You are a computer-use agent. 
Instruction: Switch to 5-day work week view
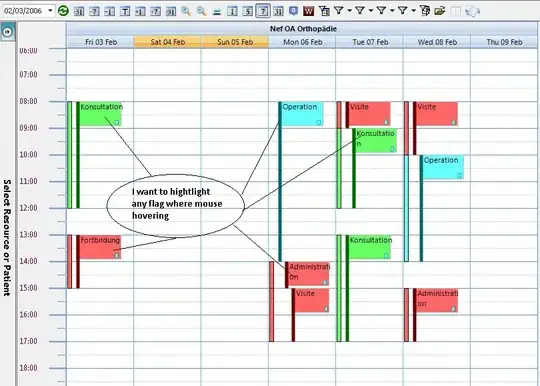coord(248,11)
